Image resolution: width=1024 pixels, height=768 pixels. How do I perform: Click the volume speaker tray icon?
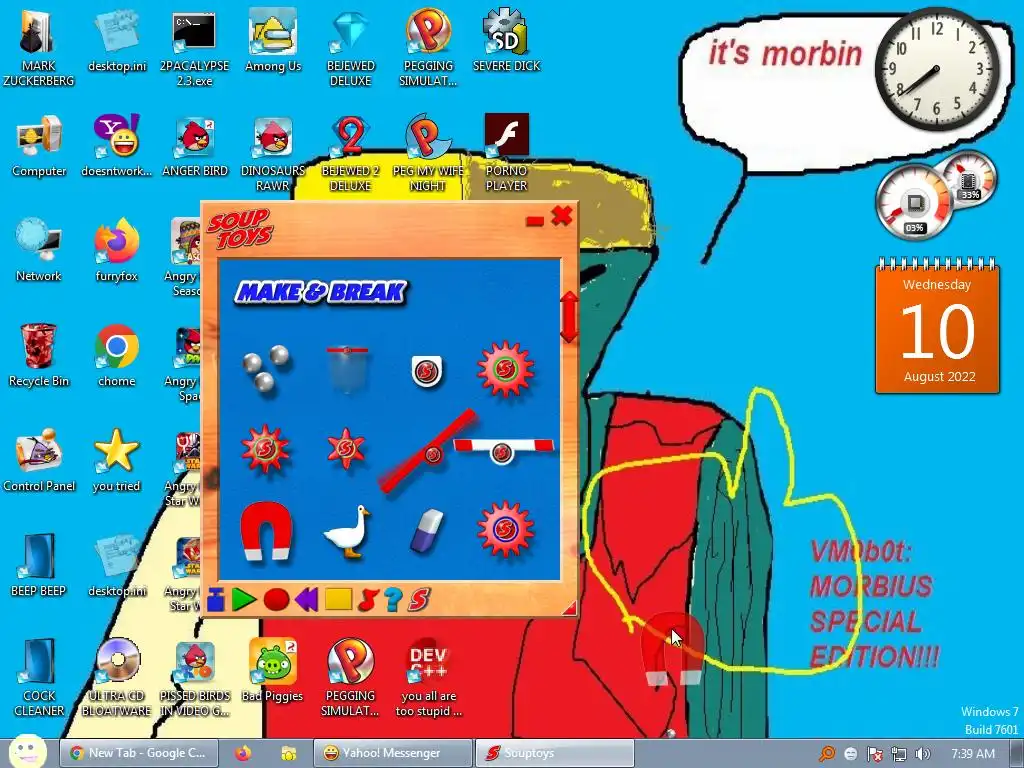[x=922, y=754]
